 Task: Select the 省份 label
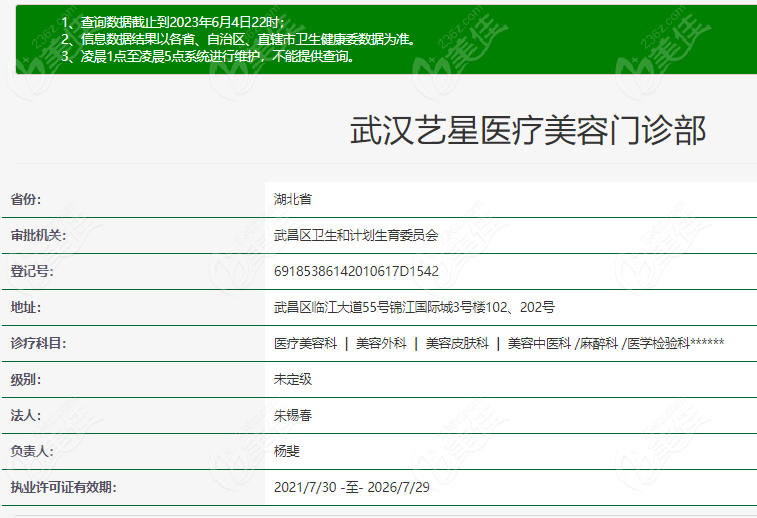click(x=26, y=199)
